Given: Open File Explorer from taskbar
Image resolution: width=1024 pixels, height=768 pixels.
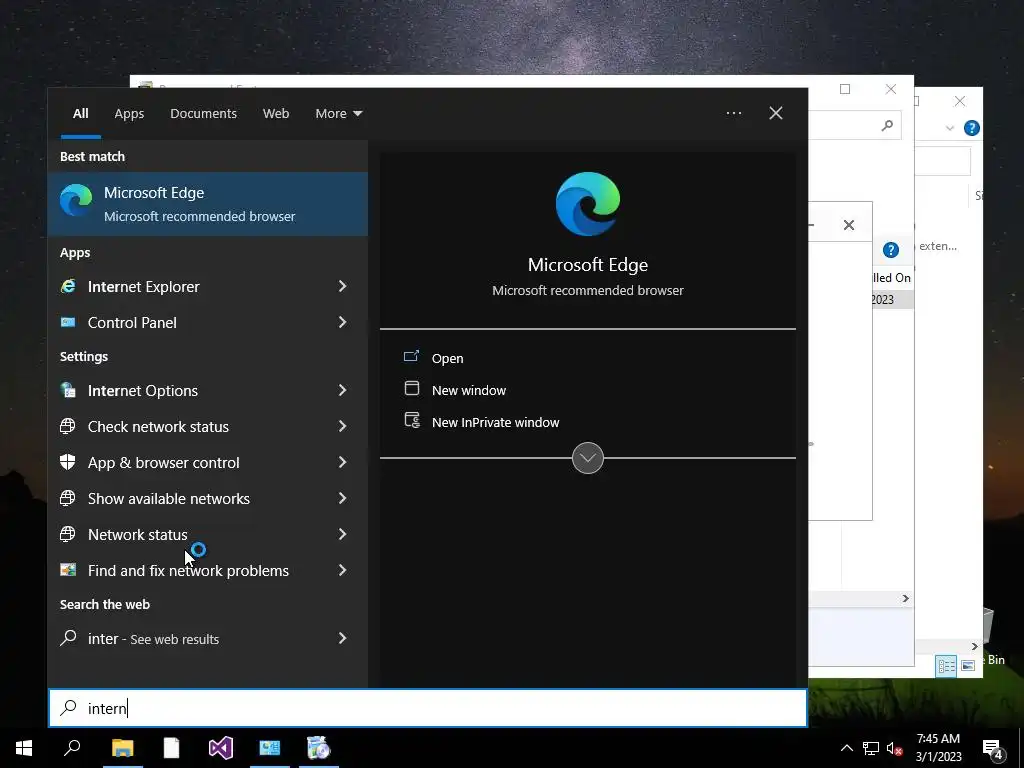Looking at the screenshot, I should (122, 748).
